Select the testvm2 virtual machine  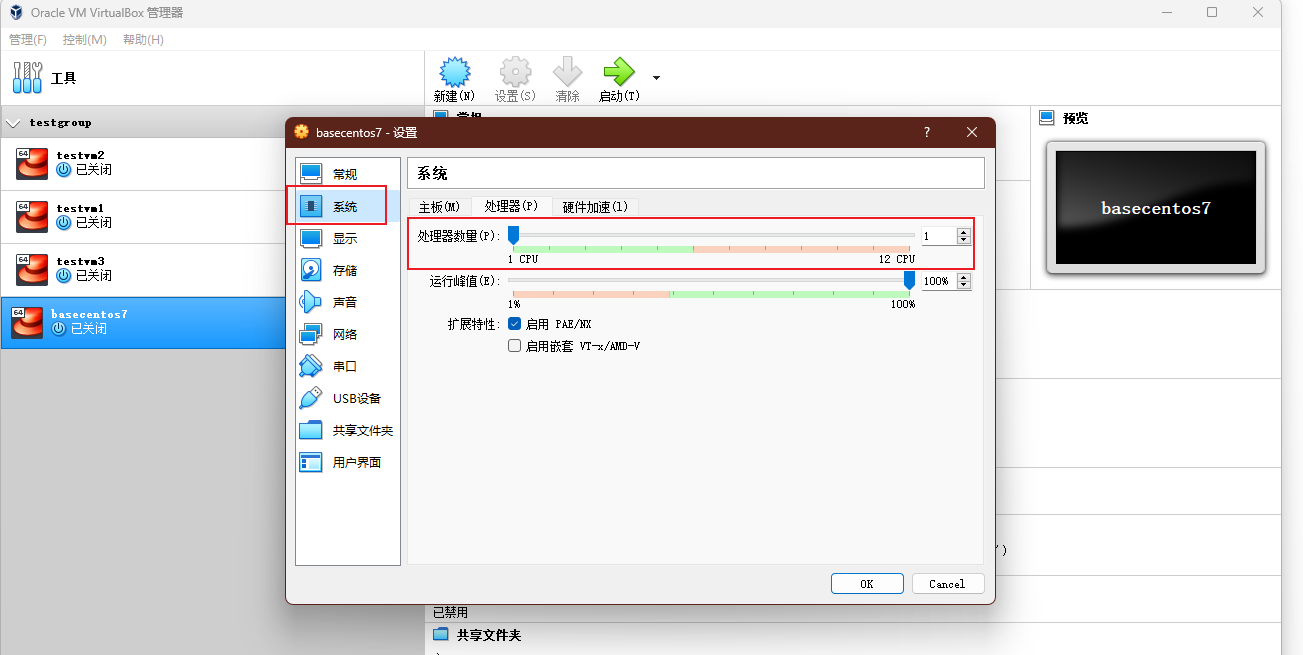point(212,163)
